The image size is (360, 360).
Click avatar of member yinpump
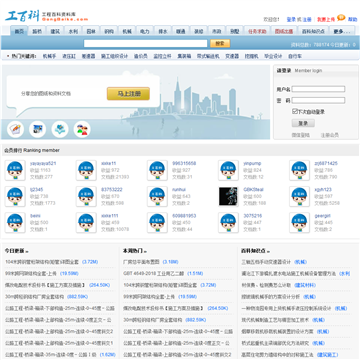[x=228, y=170]
